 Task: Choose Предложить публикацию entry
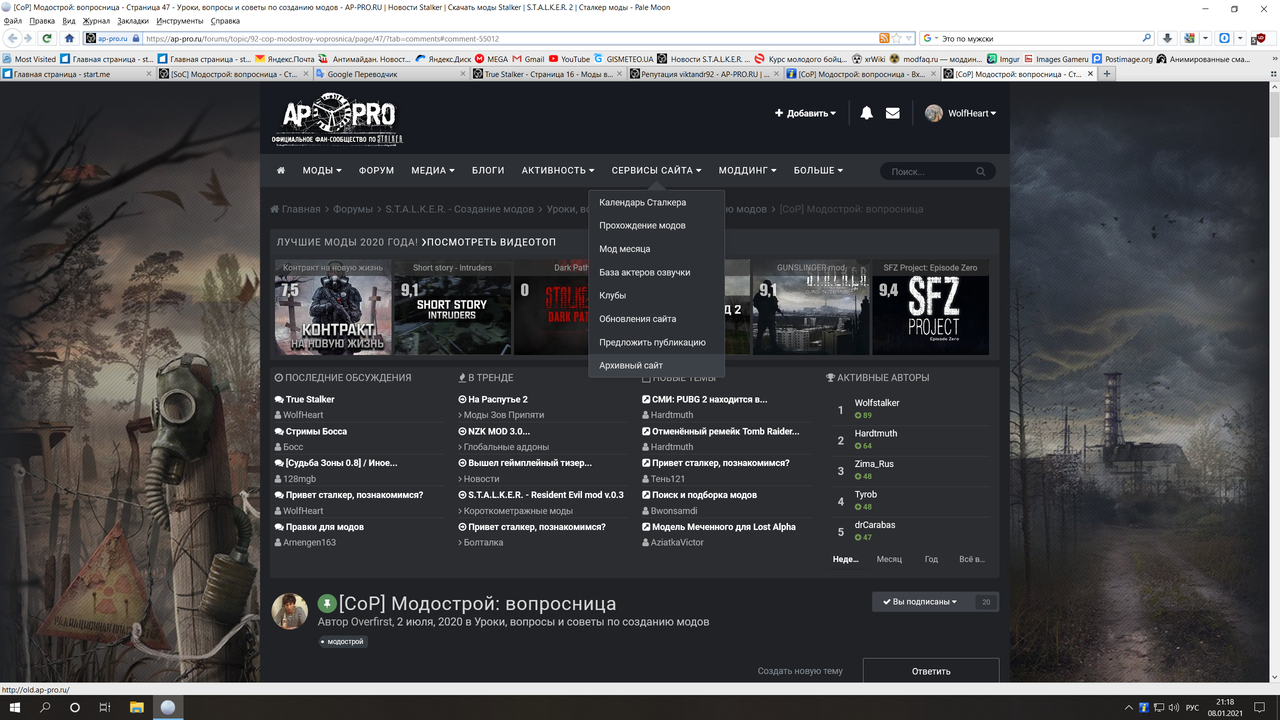(656, 342)
